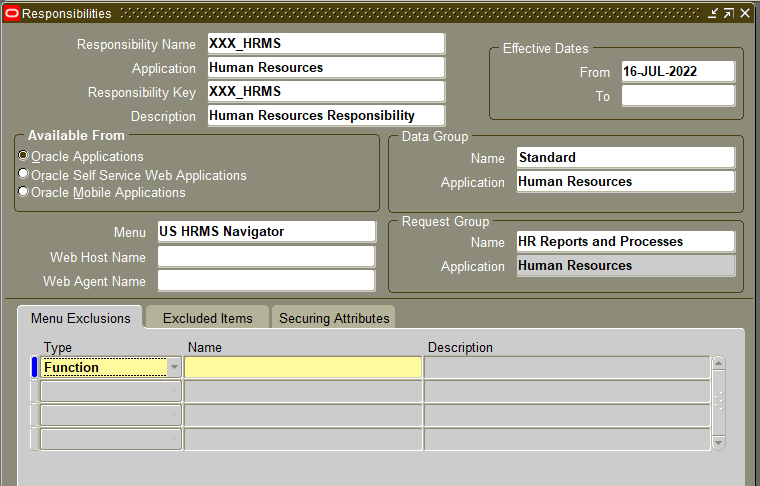Image resolution: width=760 pixels, height=486 pixels.
Task: Click the second row Name cell
Action: (303, 392)
